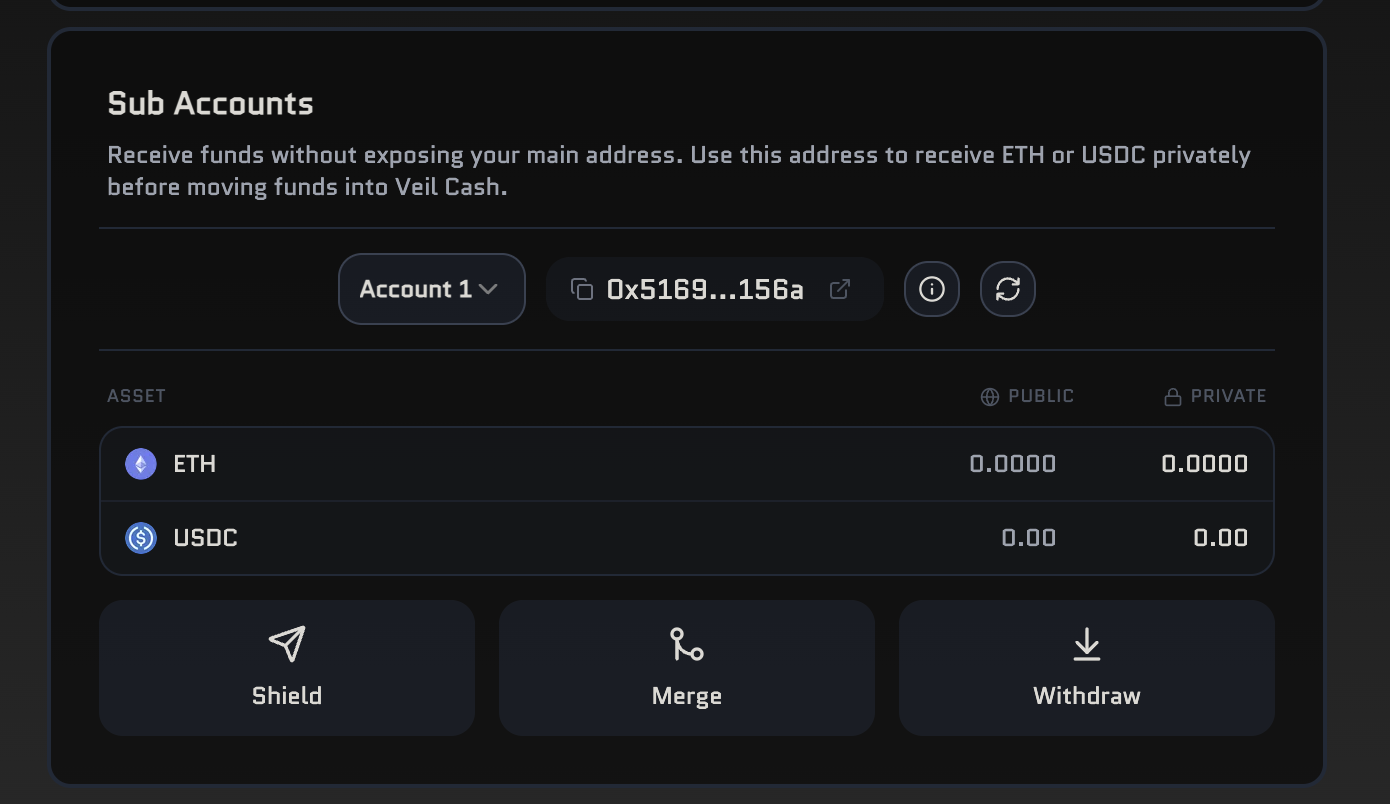Click the PRIVATE column header

[1228, 395]
